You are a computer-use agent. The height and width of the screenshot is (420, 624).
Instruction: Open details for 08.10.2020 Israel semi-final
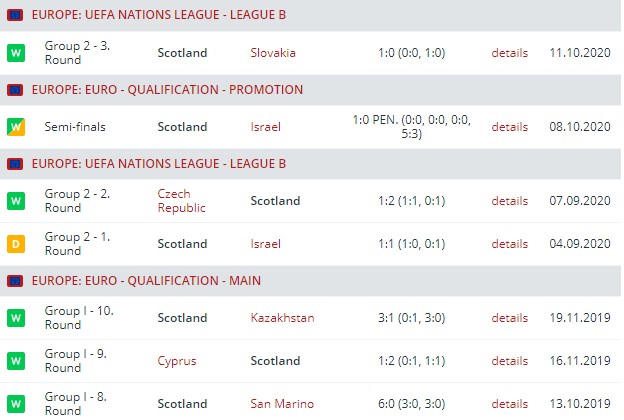tap(509, 127)
